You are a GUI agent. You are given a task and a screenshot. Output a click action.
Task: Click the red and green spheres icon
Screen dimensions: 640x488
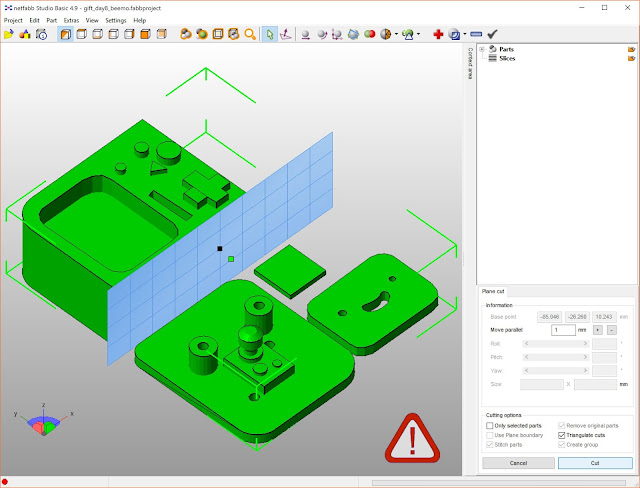tap(370, 34)
